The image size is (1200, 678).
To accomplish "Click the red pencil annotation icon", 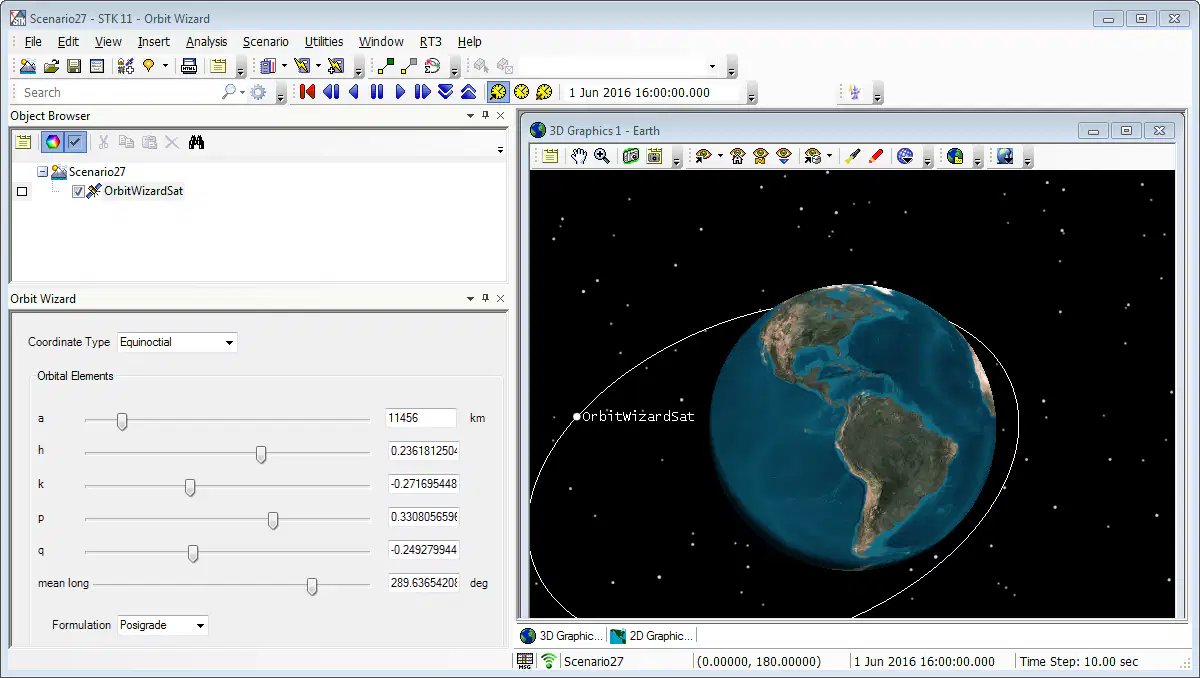I will point(876,156).
